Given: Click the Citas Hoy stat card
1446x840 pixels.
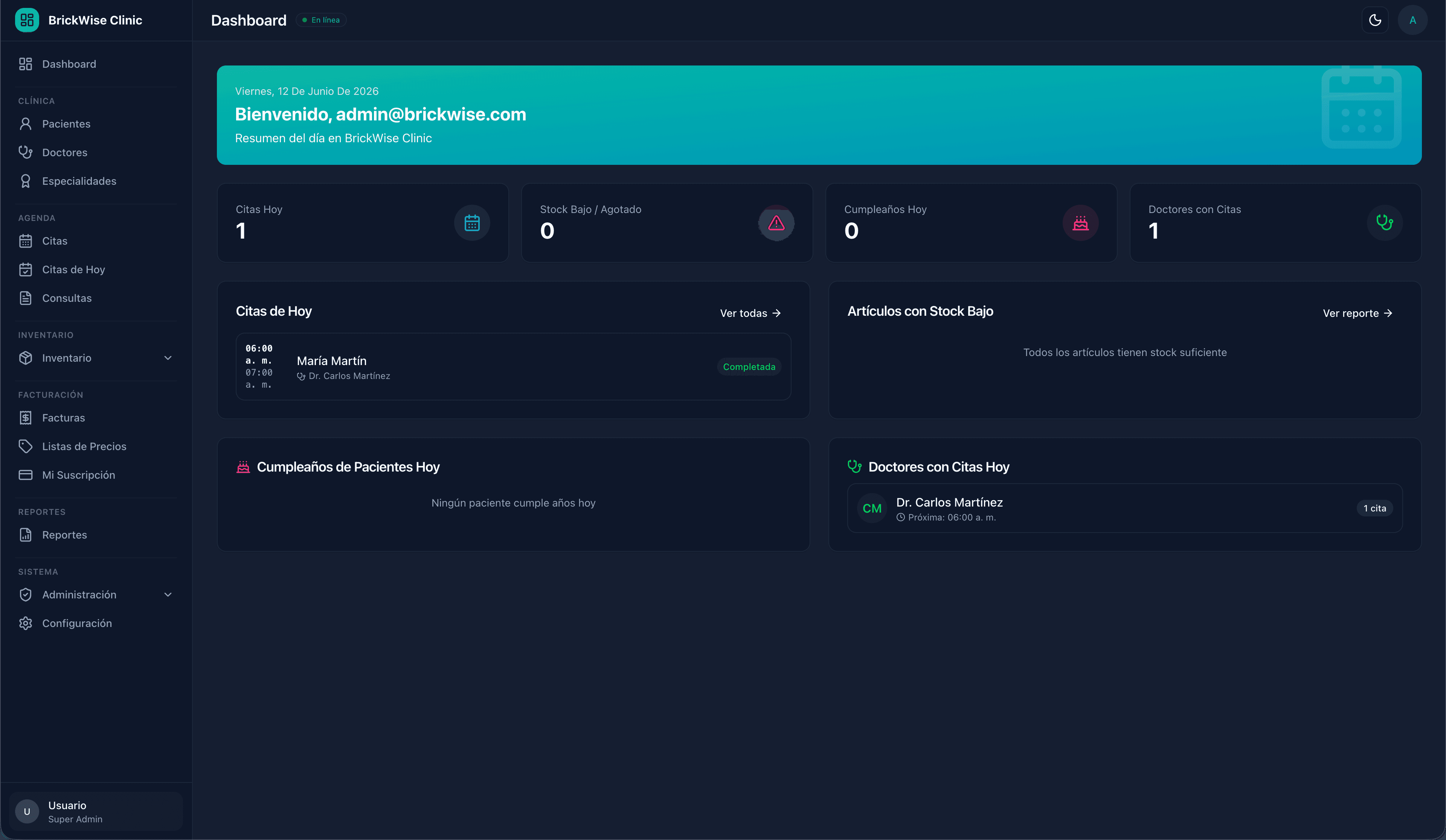Looking at the screenshot, I should (x=363, y=222).
